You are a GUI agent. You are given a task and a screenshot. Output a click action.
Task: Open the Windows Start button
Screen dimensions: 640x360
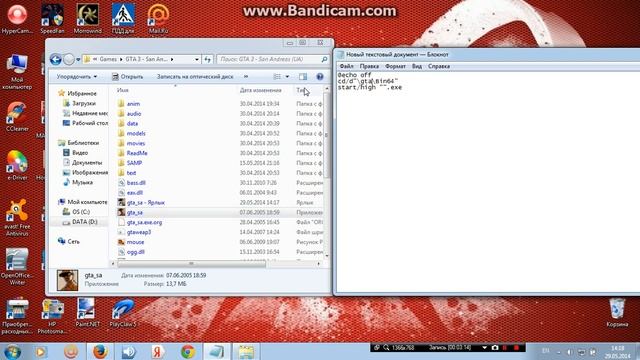click(13, 351)
